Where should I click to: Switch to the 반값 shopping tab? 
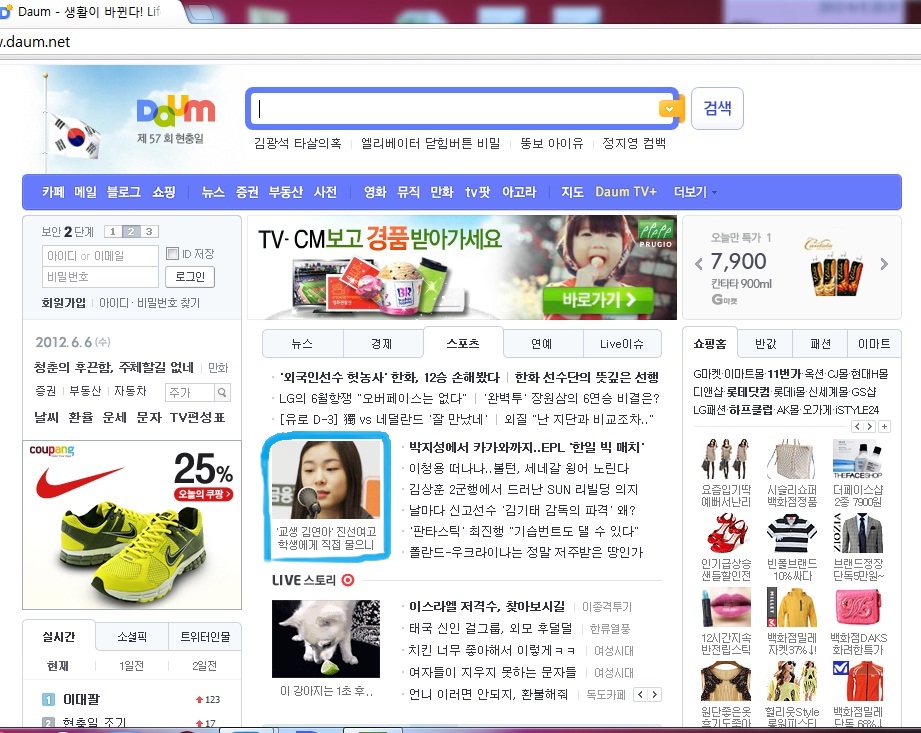coord(765,344)
